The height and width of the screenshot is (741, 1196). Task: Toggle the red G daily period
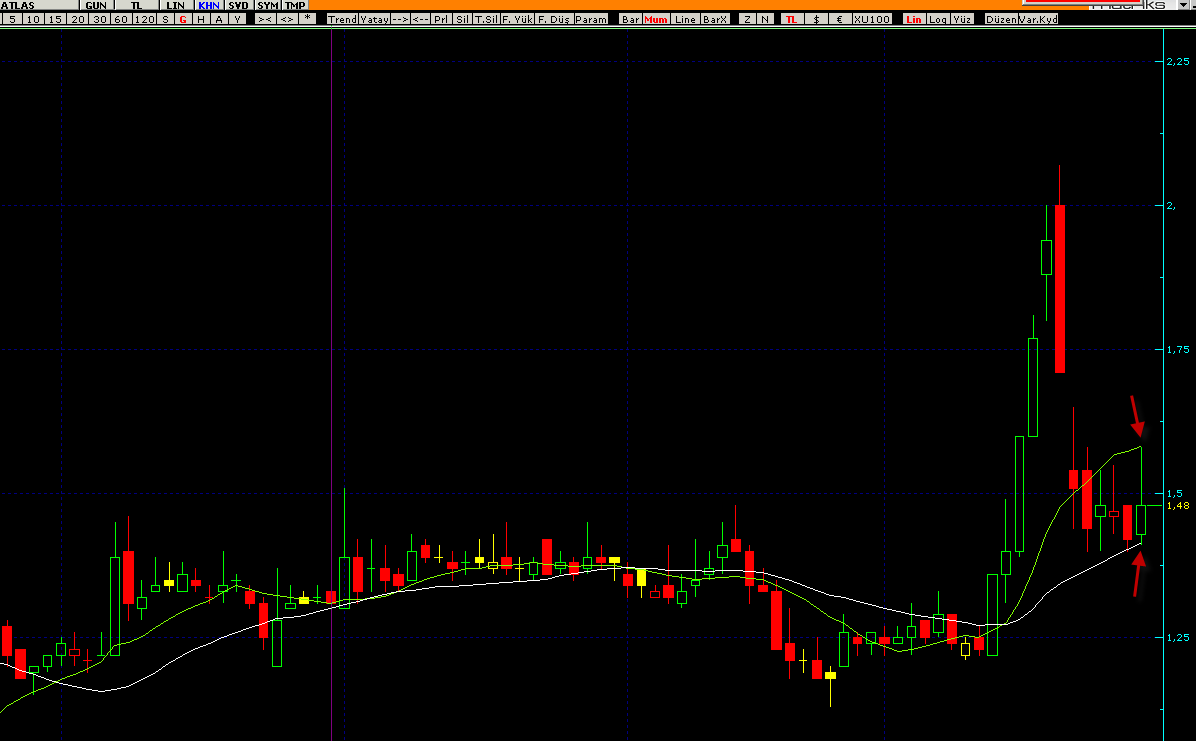pyautogui.click(x=182, y=19)
